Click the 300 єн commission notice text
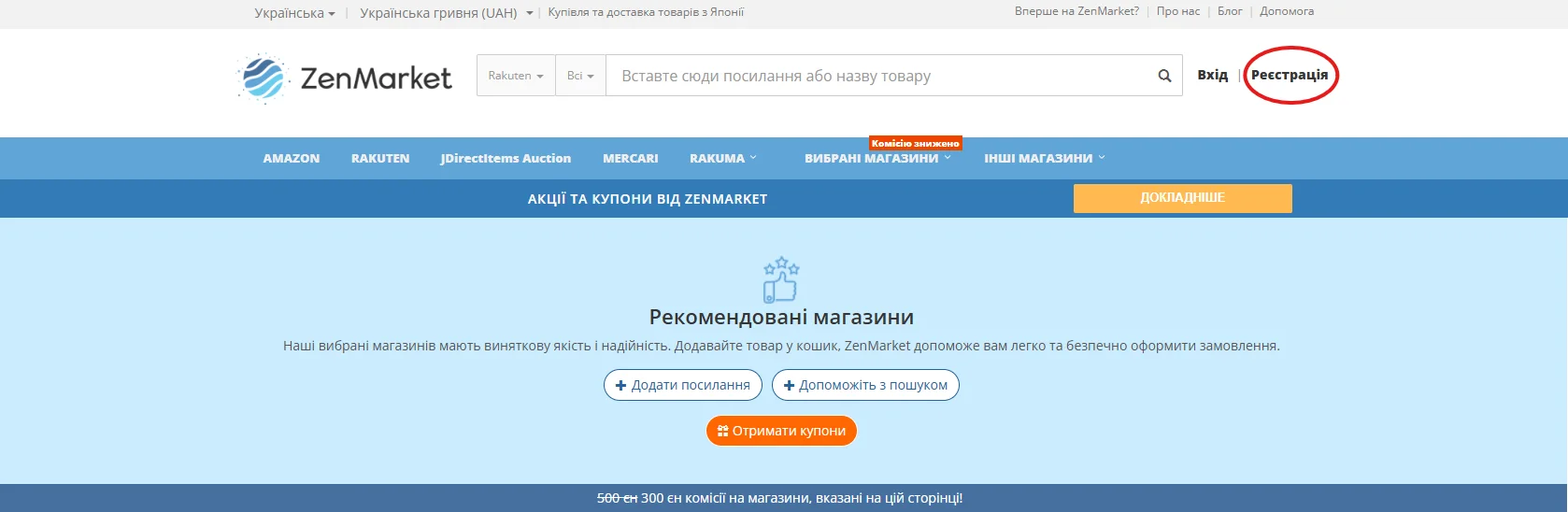 [x=779, y=498]
